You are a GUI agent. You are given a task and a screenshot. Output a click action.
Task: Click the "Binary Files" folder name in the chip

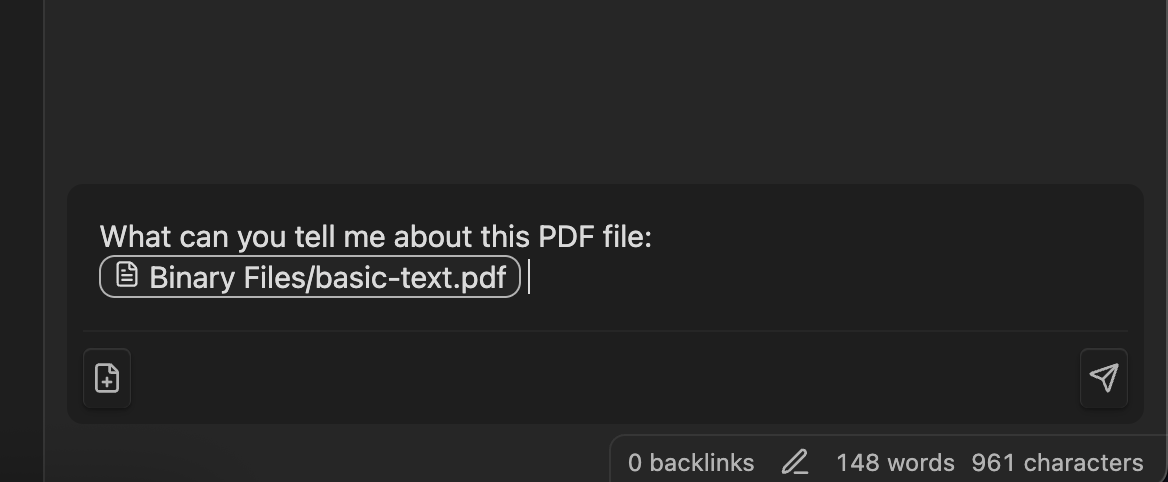click(x=226, y=277)
